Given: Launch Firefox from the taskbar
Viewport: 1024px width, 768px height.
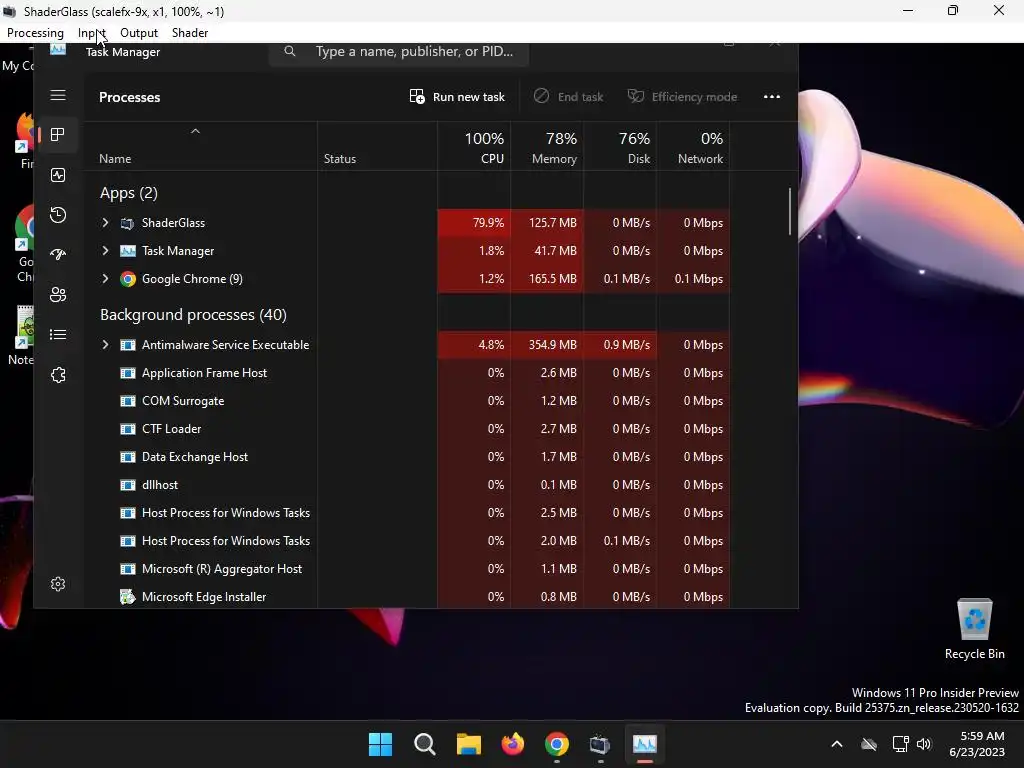Looking at the screenshot, I should (x=513, y=744).
